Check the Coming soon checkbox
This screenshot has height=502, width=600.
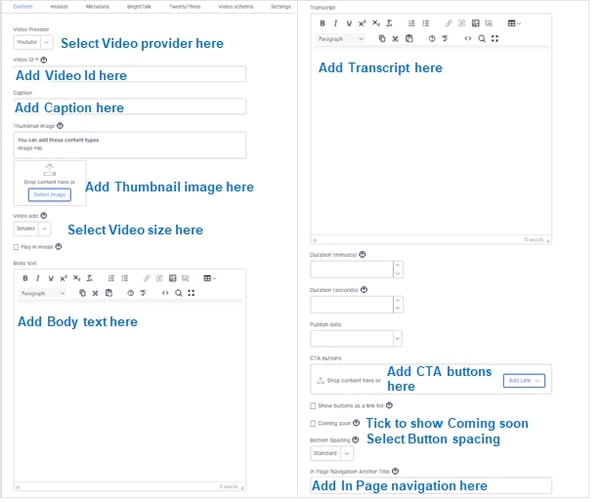(x=314, y=423)
